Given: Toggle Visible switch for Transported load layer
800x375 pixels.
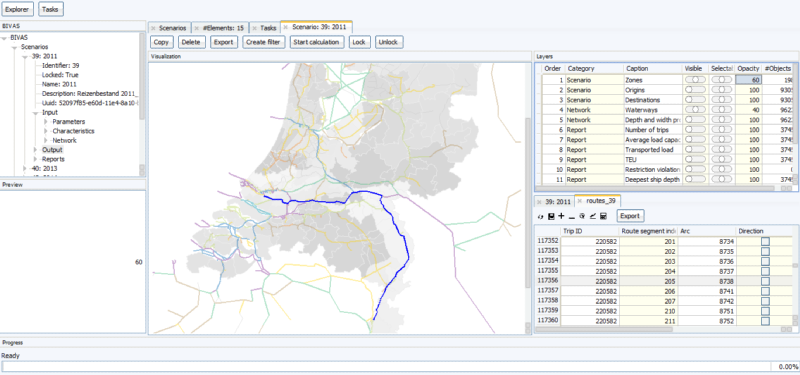Looking at the screenshot, I should click(695, 149).
